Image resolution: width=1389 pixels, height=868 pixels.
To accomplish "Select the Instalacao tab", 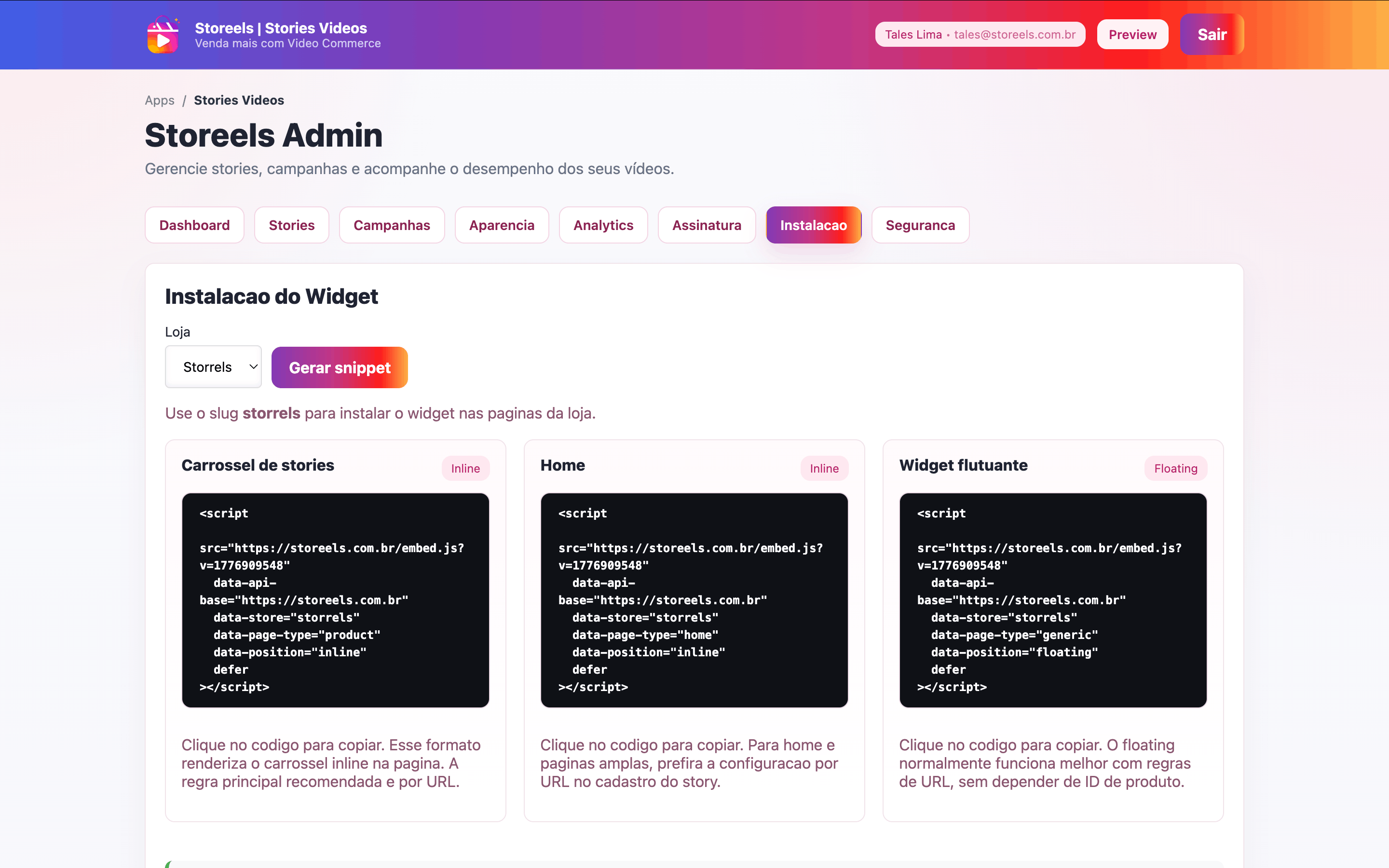I will (813, 225).
